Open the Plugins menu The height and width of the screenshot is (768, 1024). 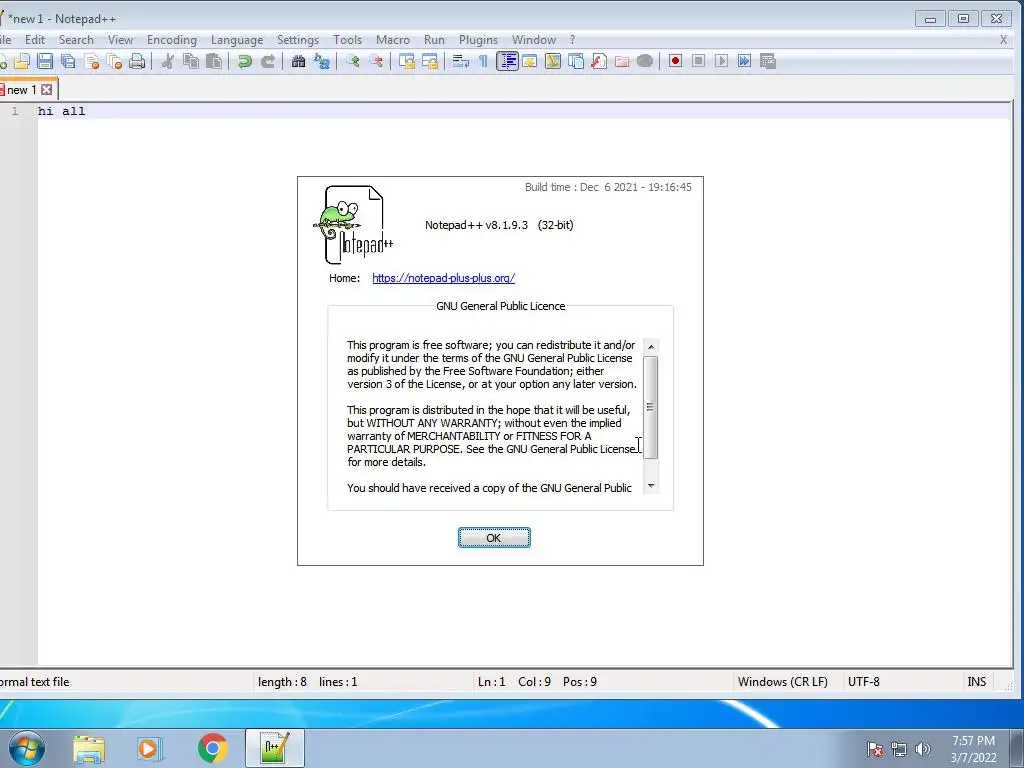coord(478,40)
